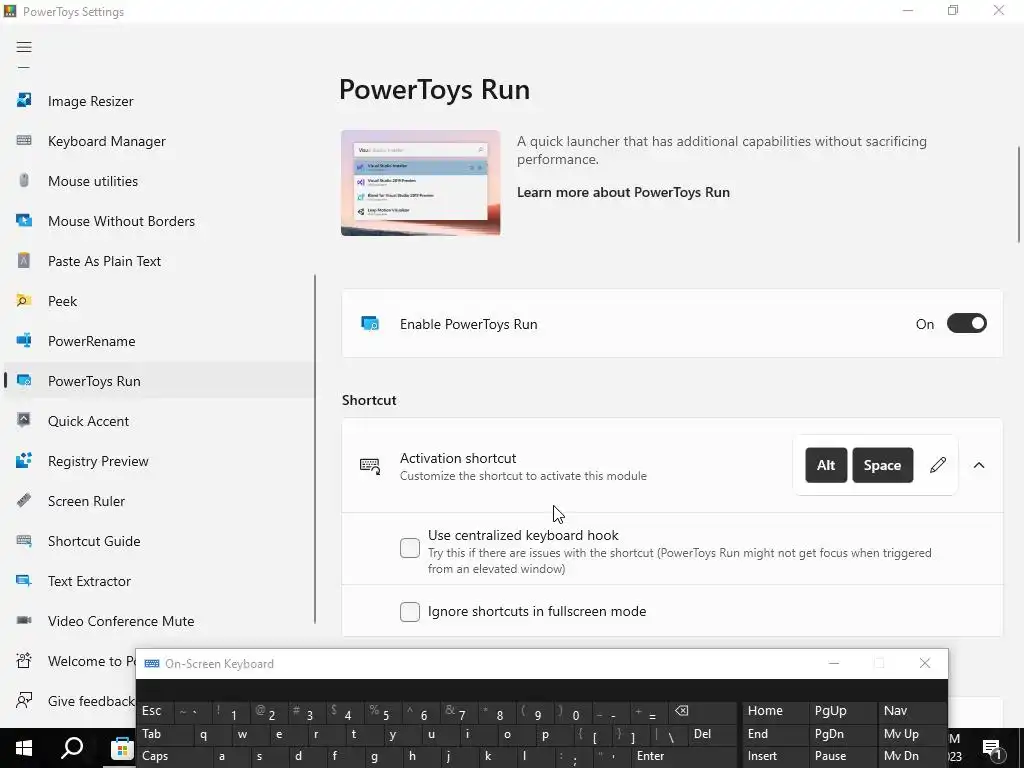Click the "Shortcut" section heading
This screenshot has width=1024, height=768.
[369, 400]
